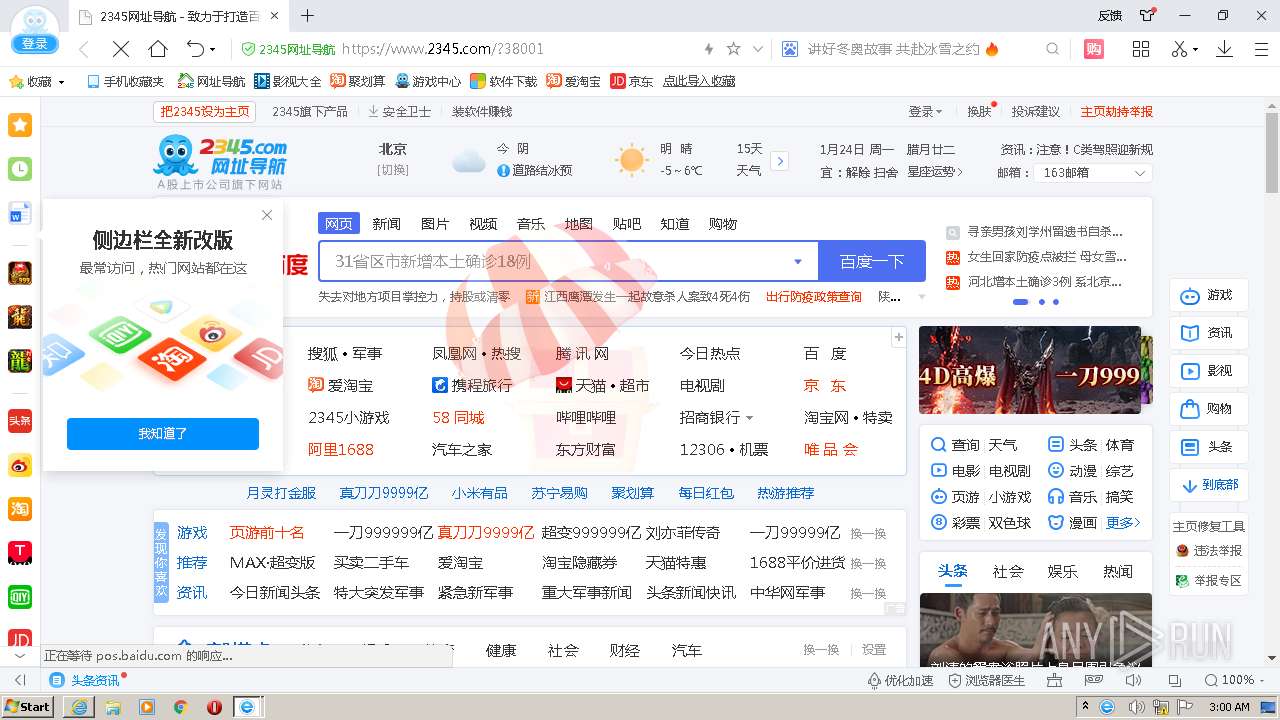
Task: Launch Internet Explorer from taskbar
Action: (79, 706)
